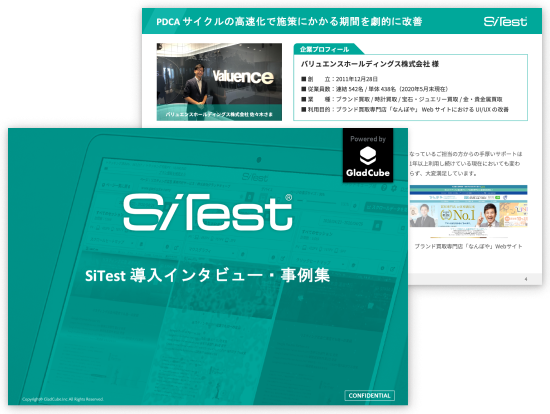Click the '創 立：2011年12月28日' line
This screenshot has height=414, width=550.
point(339,79)
